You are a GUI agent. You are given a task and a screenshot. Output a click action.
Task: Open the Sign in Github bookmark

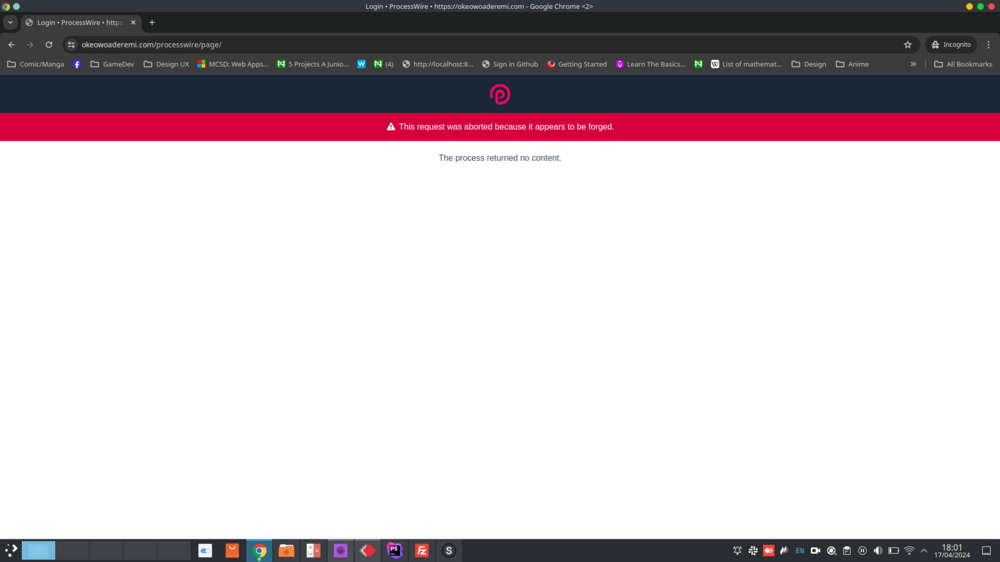[509, 64]
